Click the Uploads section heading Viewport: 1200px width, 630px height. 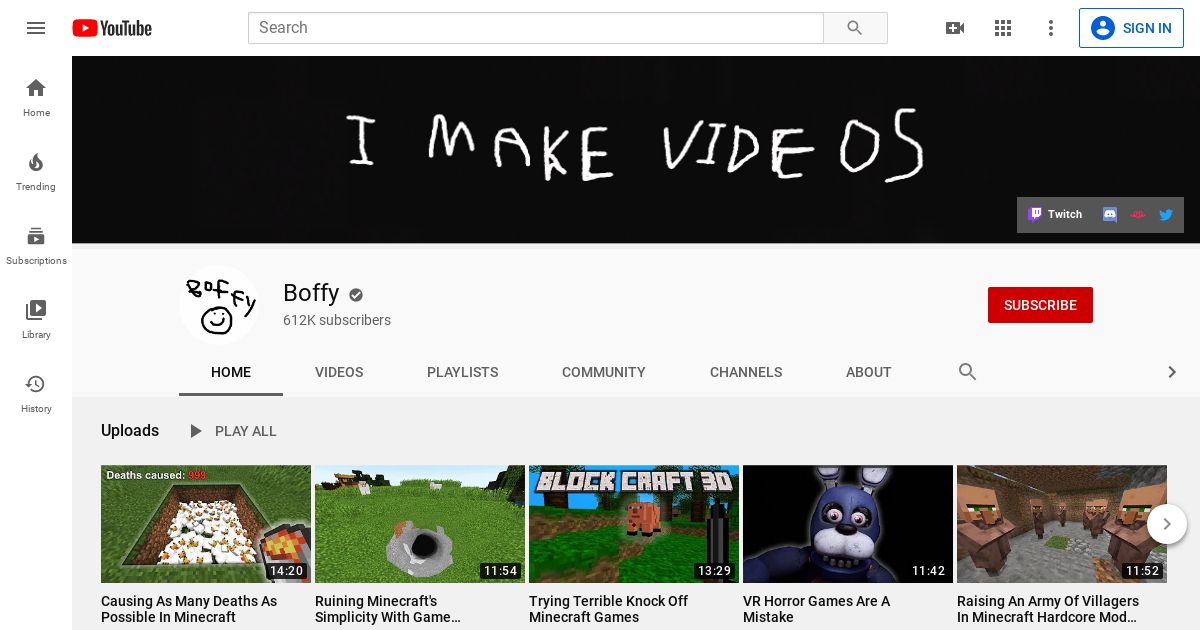[x=130, y=431]
